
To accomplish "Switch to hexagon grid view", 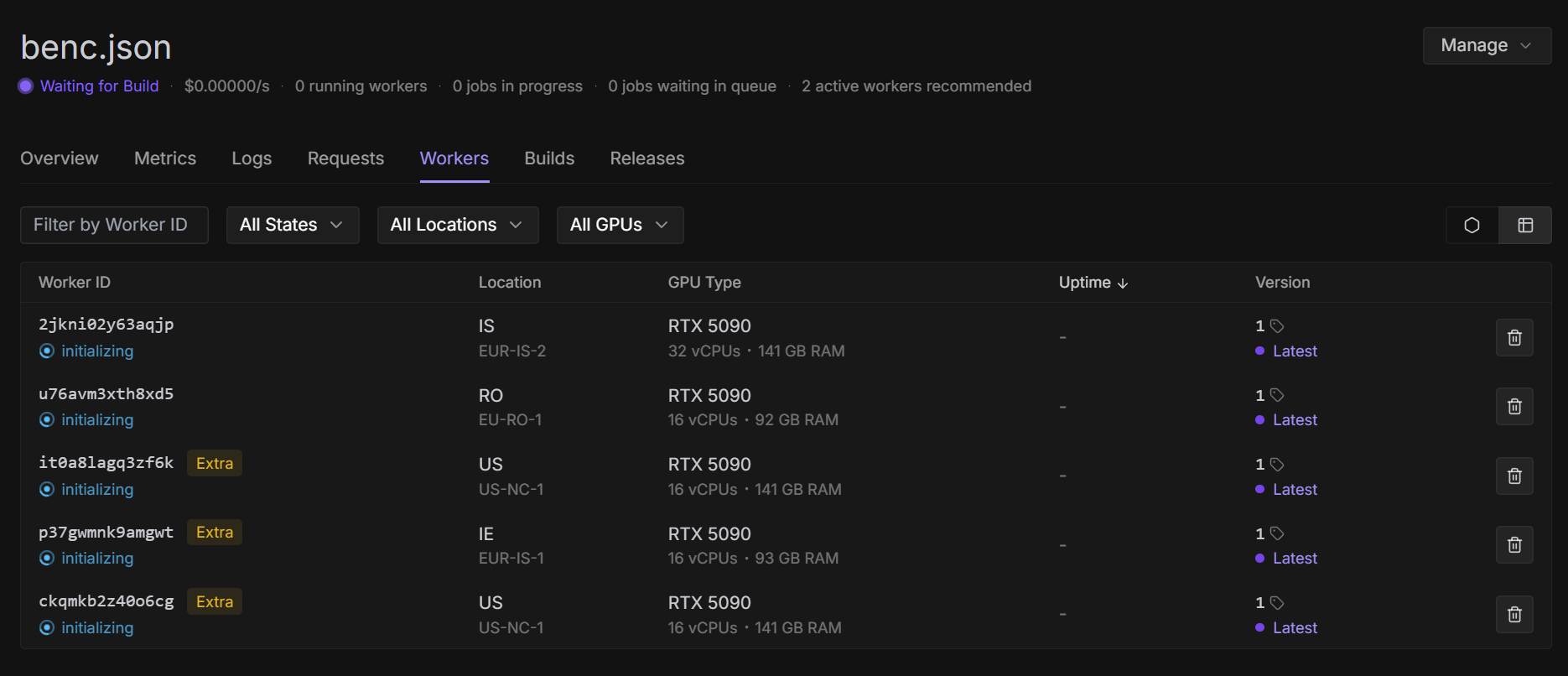I will coord(1472,226).
